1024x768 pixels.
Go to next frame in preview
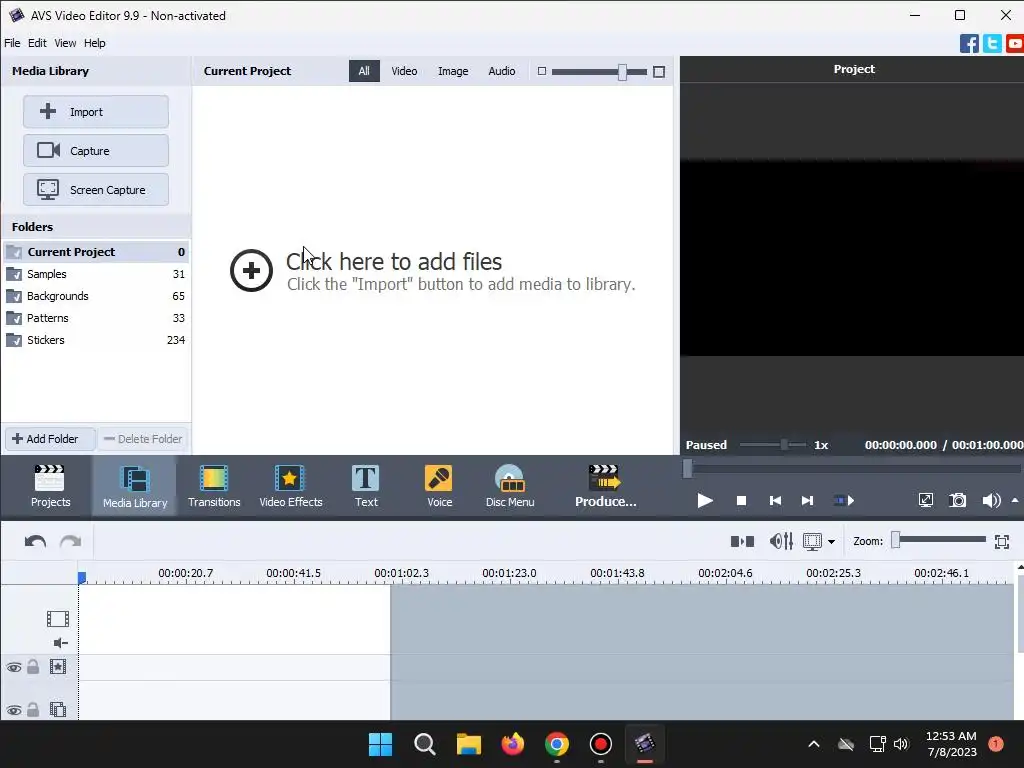[807, 501]
